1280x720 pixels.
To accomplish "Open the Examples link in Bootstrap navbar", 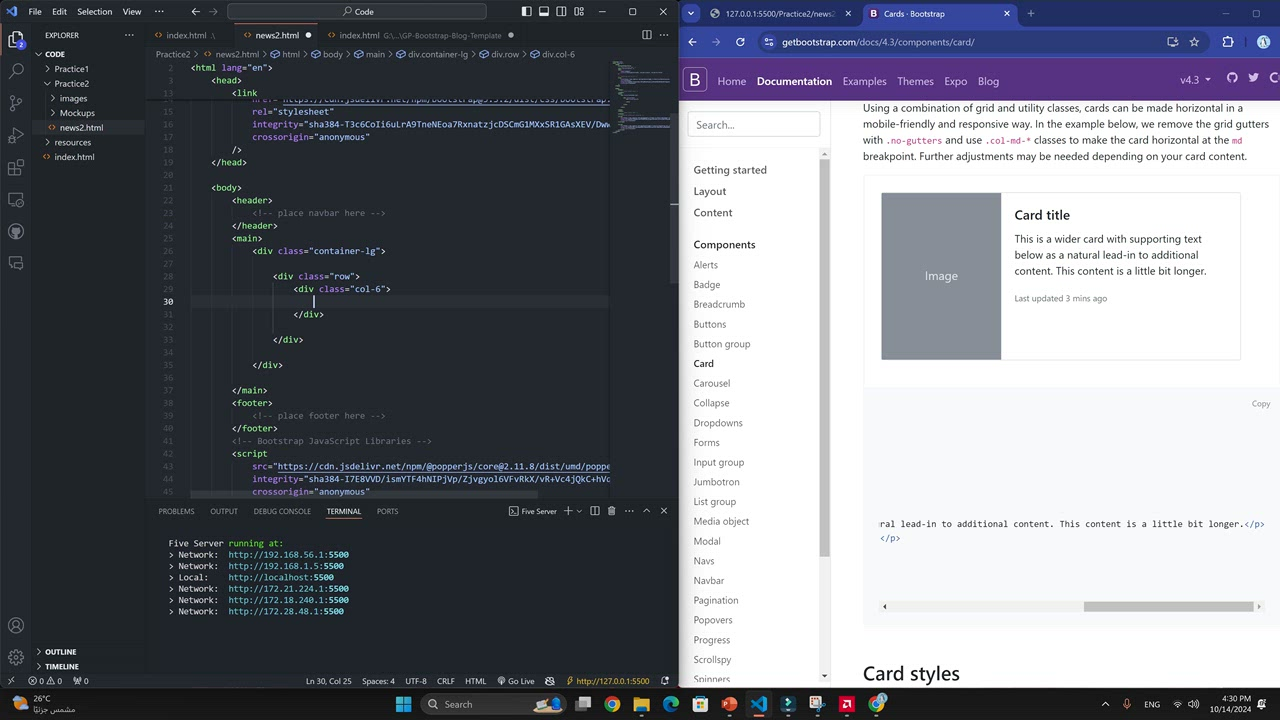I will tap(864, 81).
